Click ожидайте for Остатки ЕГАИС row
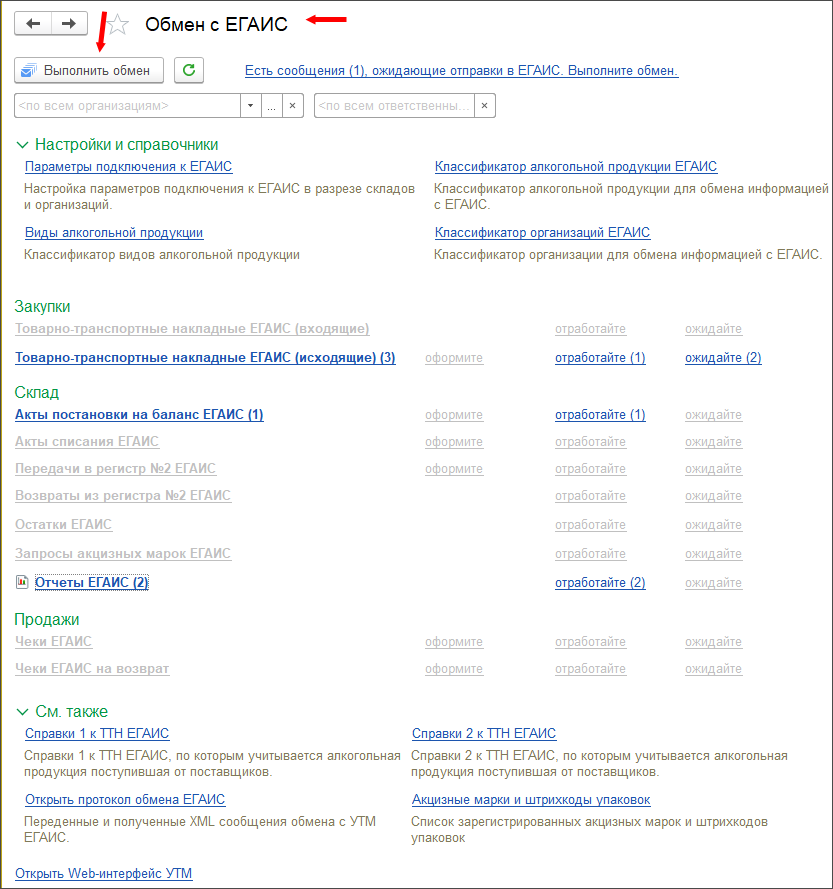This screenshot has height=889, width=833. [713, 525]
